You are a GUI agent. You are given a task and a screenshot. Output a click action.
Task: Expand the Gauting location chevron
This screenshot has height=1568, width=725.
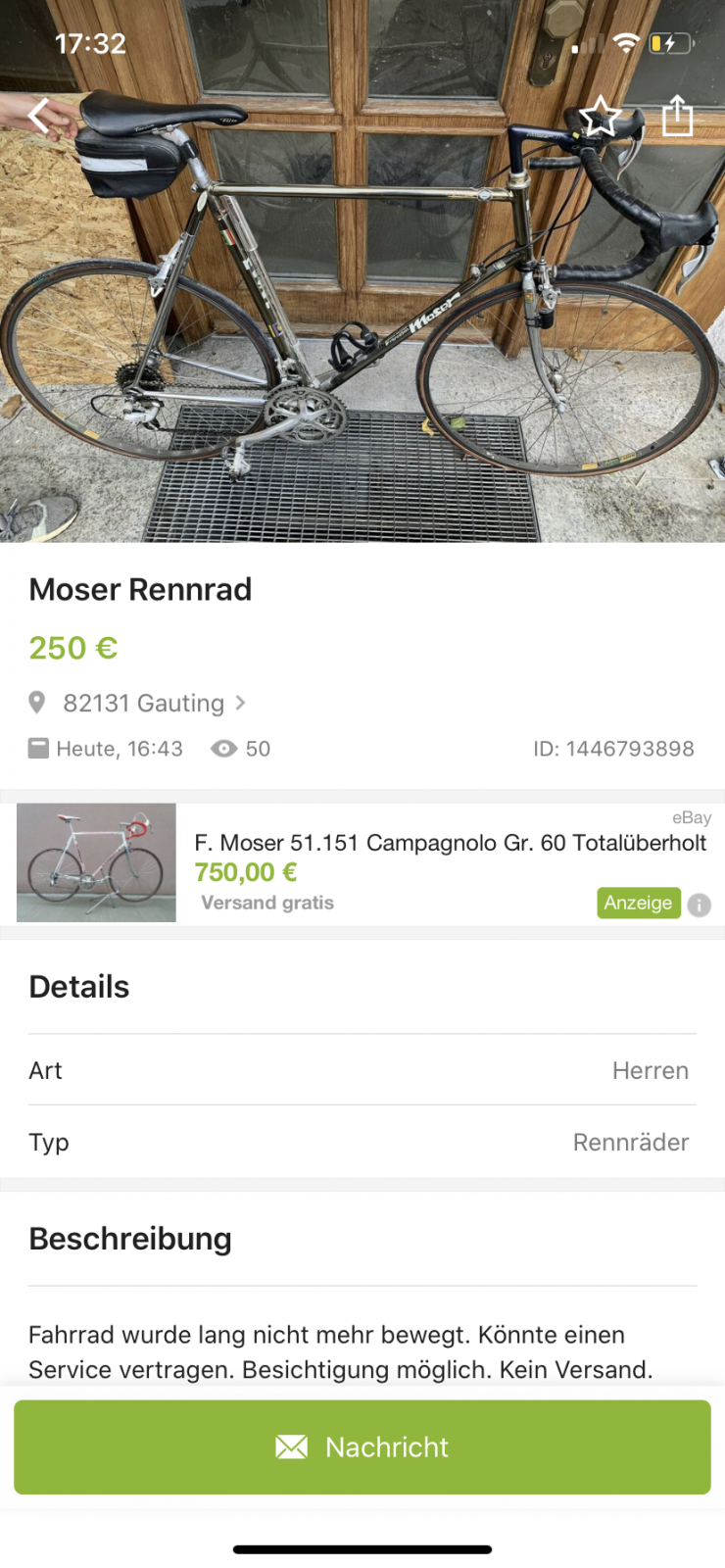pos(241,703)
